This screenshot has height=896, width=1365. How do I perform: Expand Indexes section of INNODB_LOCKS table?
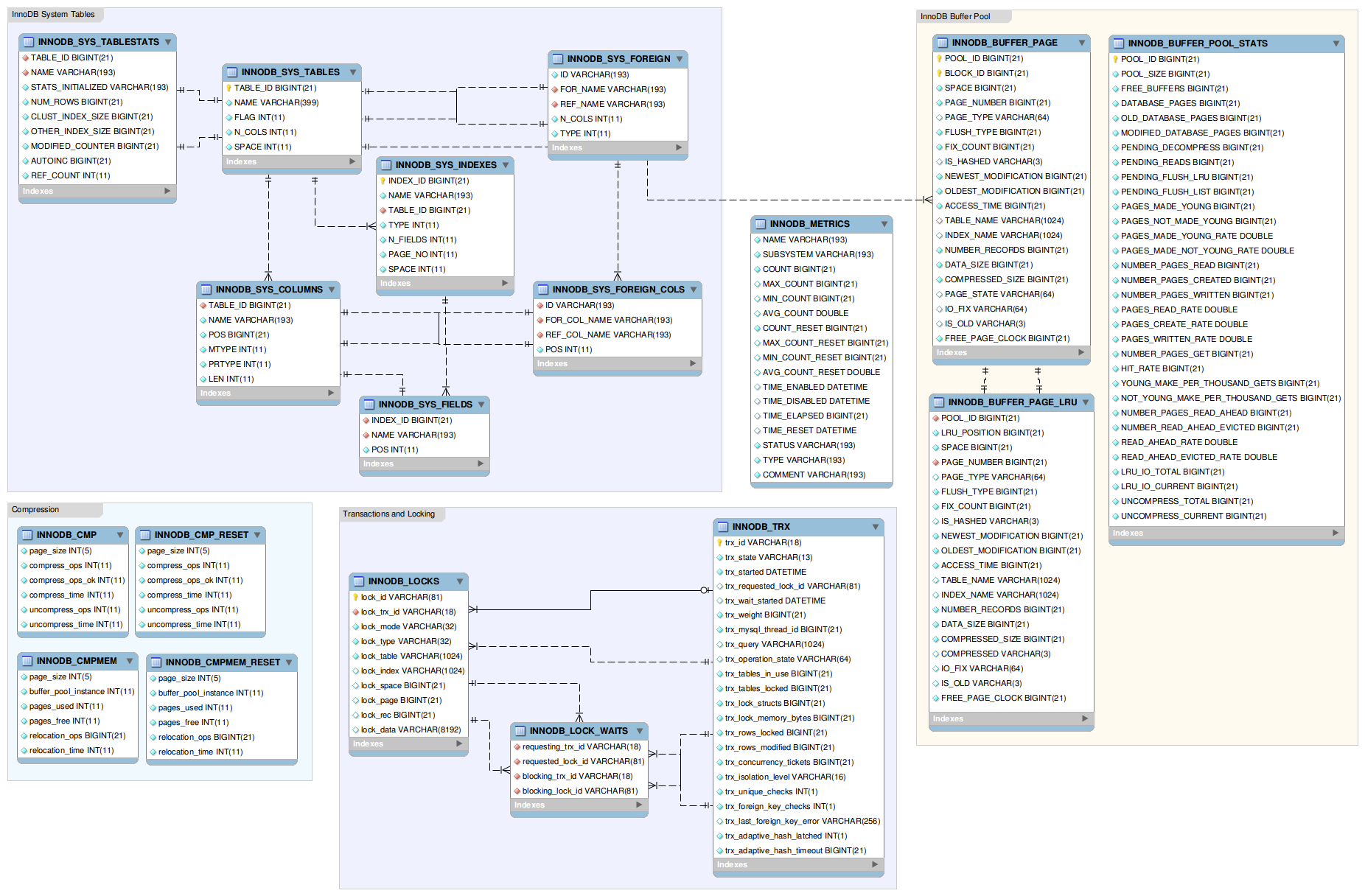pos(459,744)
